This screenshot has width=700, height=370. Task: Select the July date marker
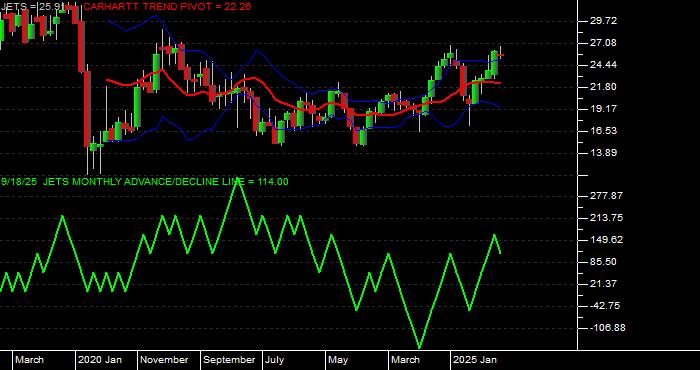[x=275, y=360]
